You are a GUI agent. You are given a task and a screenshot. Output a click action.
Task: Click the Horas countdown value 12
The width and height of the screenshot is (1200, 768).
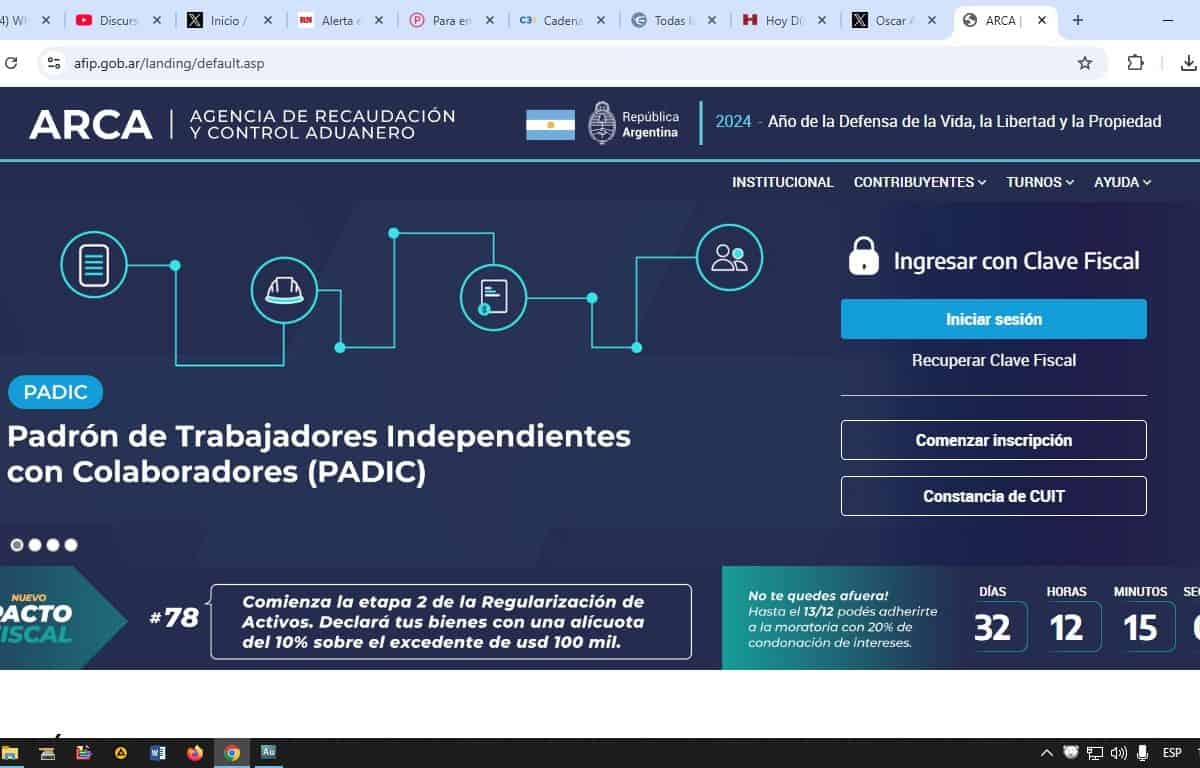click(x=1066, y=627)
